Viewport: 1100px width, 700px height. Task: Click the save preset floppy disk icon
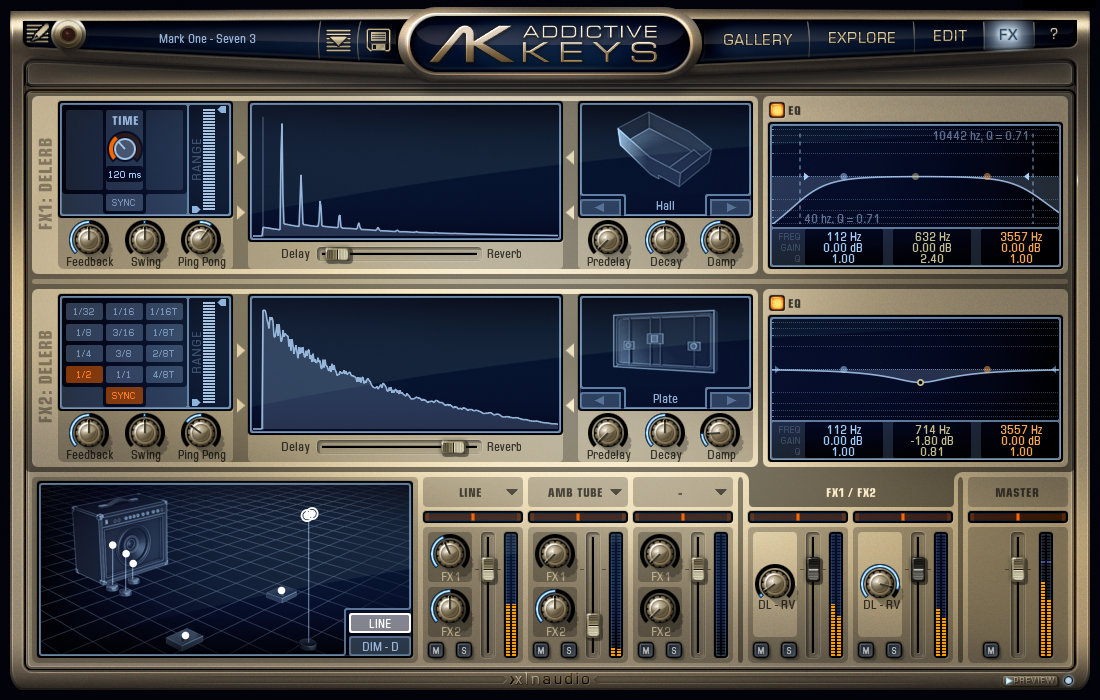pos(378,40)
